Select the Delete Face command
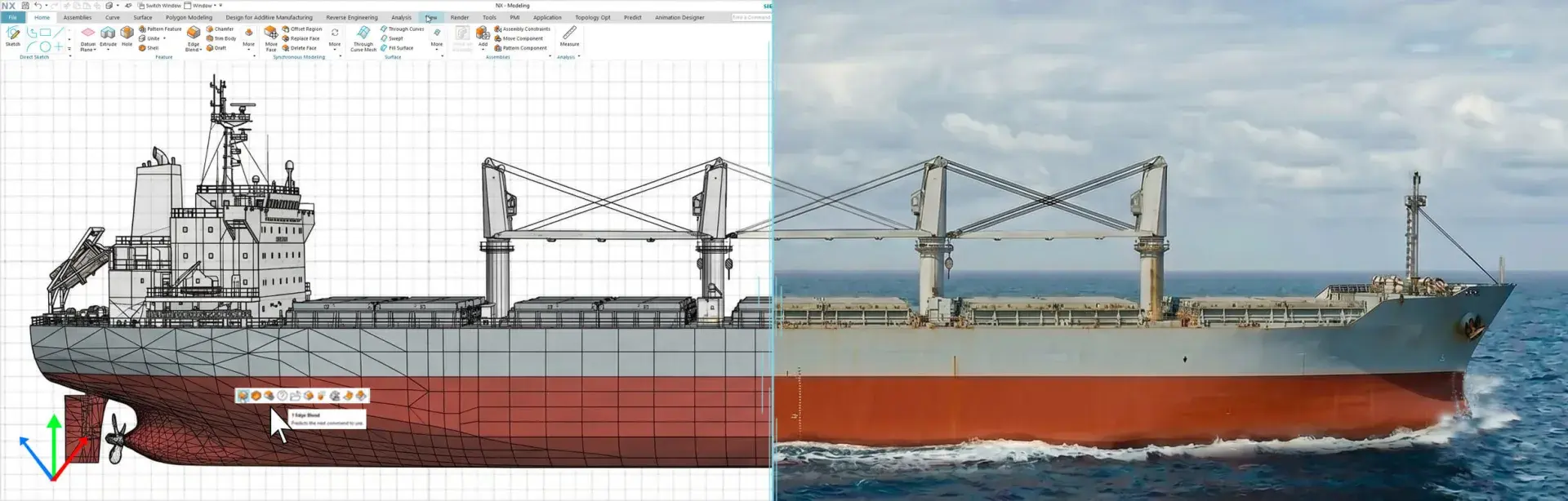Image resolution: width=1568 pixels, height=501 pixels. [299, 48]
